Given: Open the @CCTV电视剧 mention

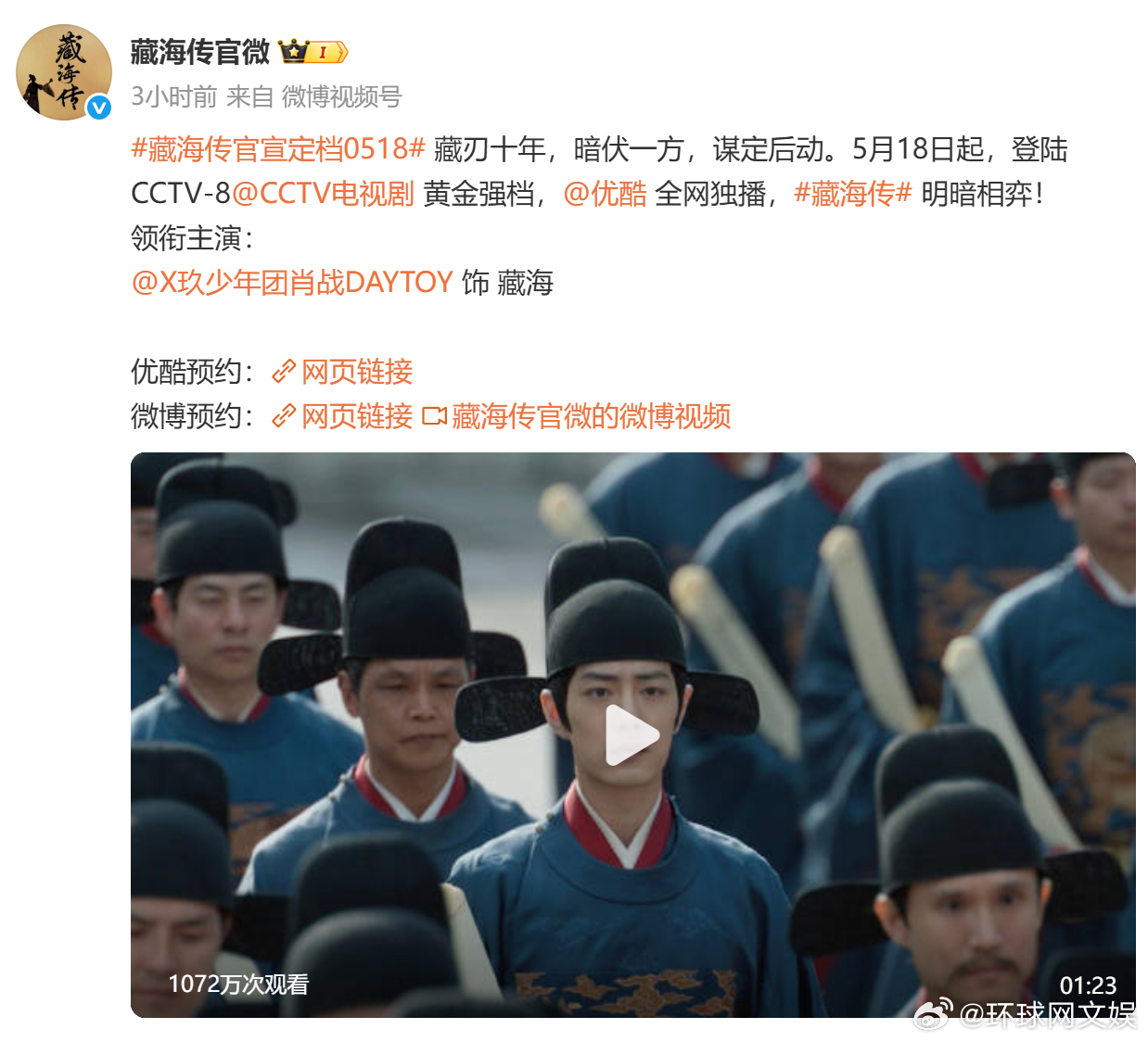Looking at the screenshot, I should point(323,194).
